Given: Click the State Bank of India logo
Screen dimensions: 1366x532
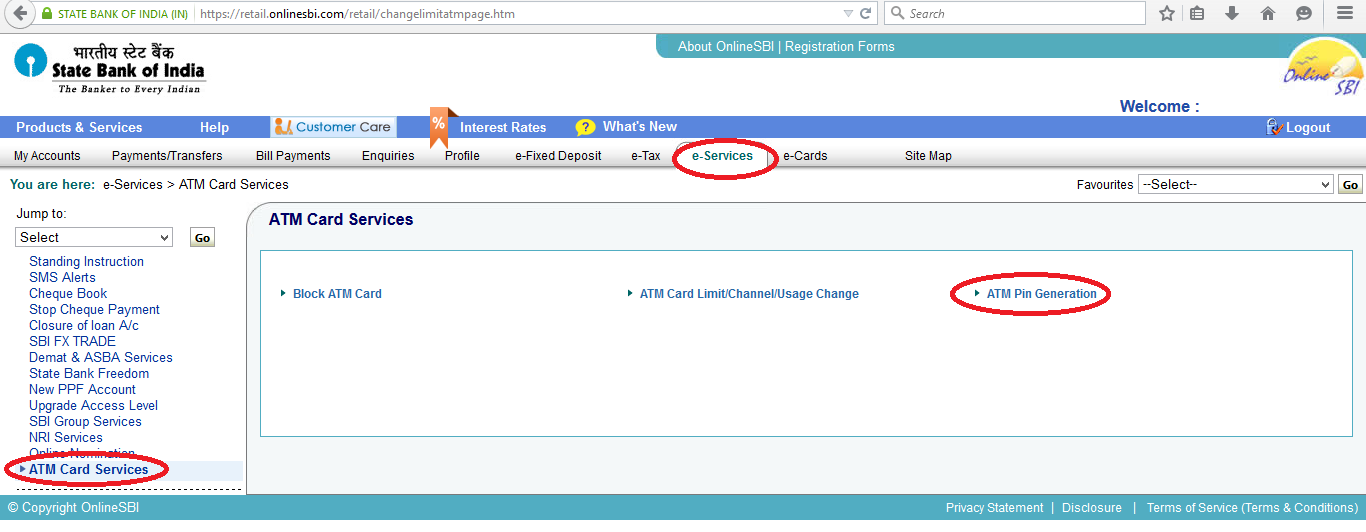Looking at the screenshot, I should [109, 70].
